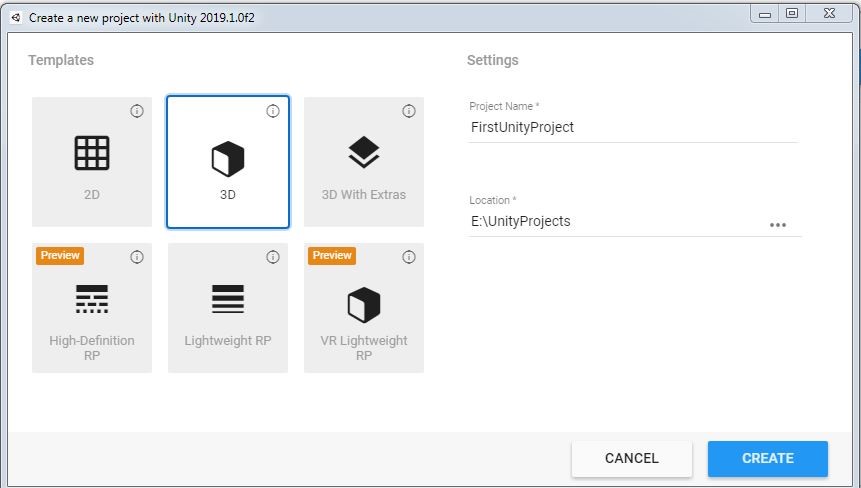Show info for Lightweight RP template
The width and height of the screenshot is (861, 488).
coord(273,257)
